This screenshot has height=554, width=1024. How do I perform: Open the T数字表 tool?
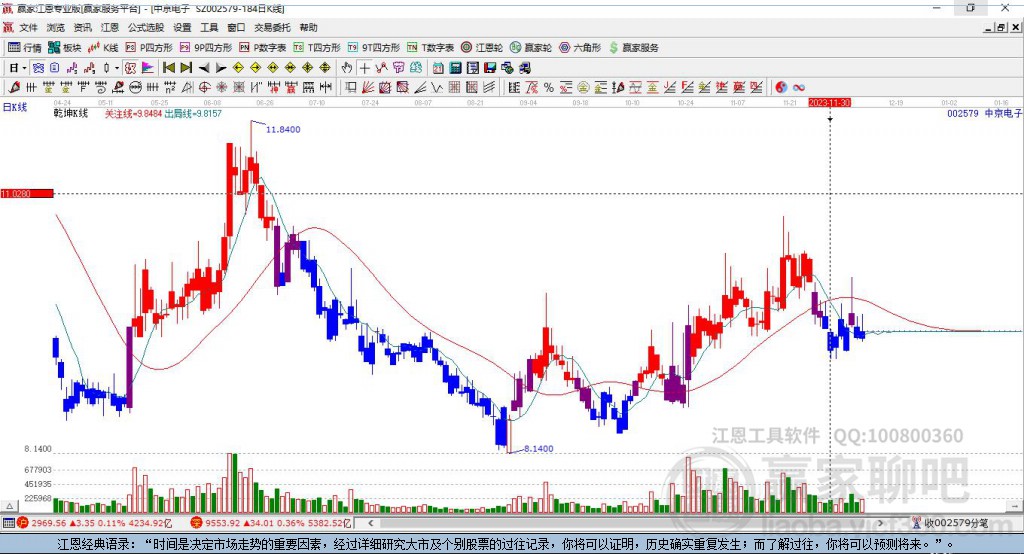click(x=430, y=48)
